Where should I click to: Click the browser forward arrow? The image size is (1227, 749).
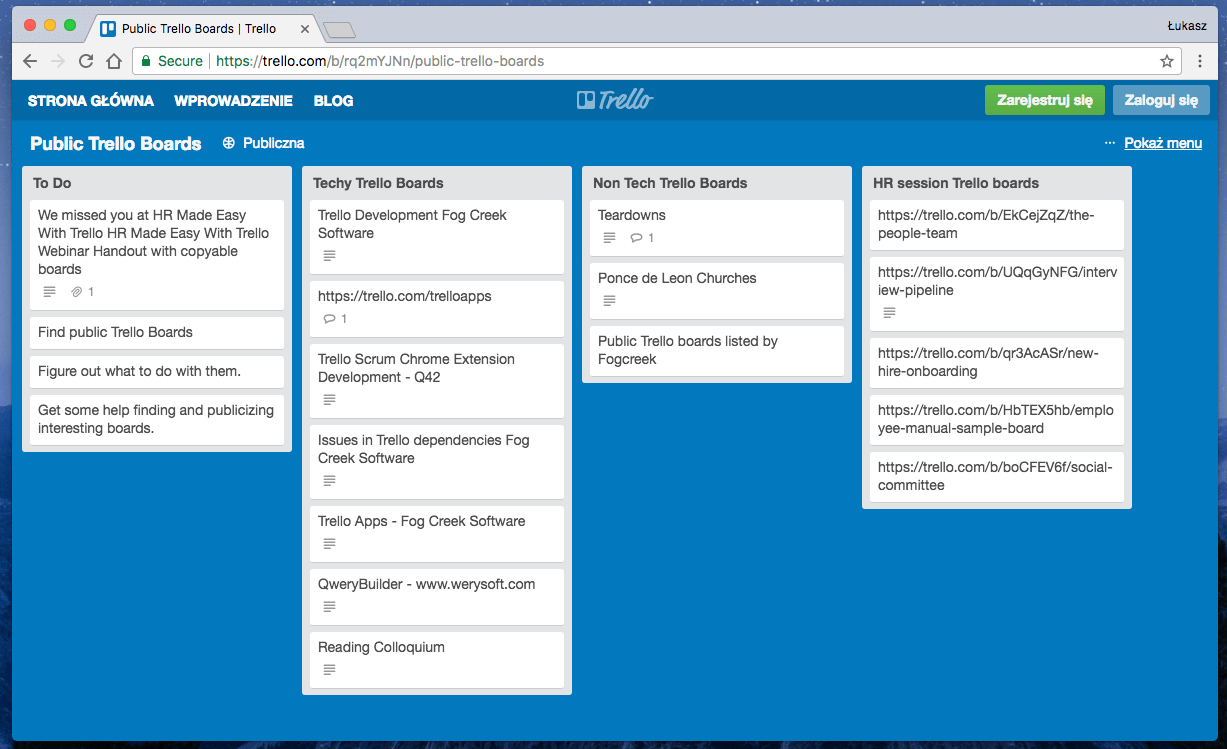click(58, 61)
